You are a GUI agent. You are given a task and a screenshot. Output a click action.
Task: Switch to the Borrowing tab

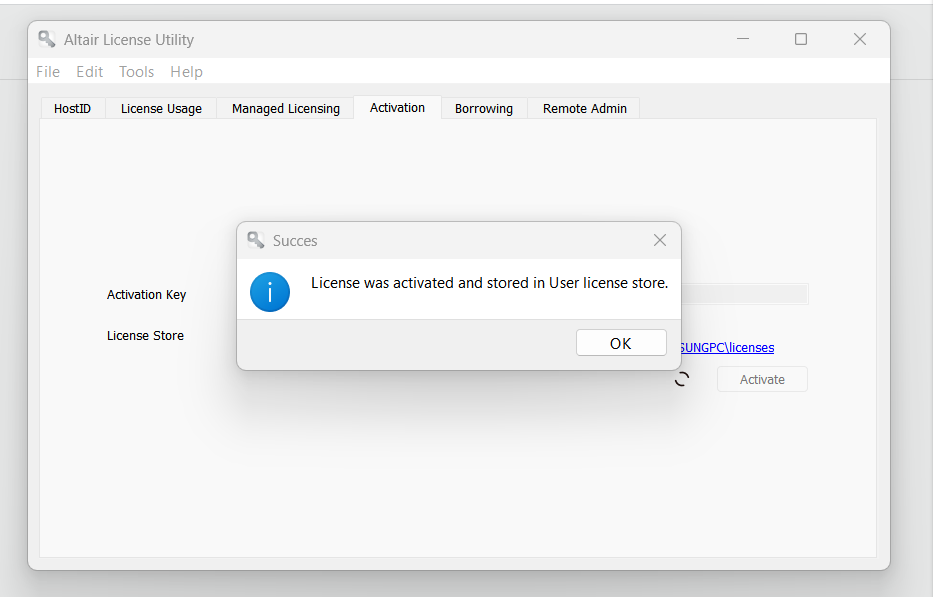pyautogui.click(x=484, y=108)
